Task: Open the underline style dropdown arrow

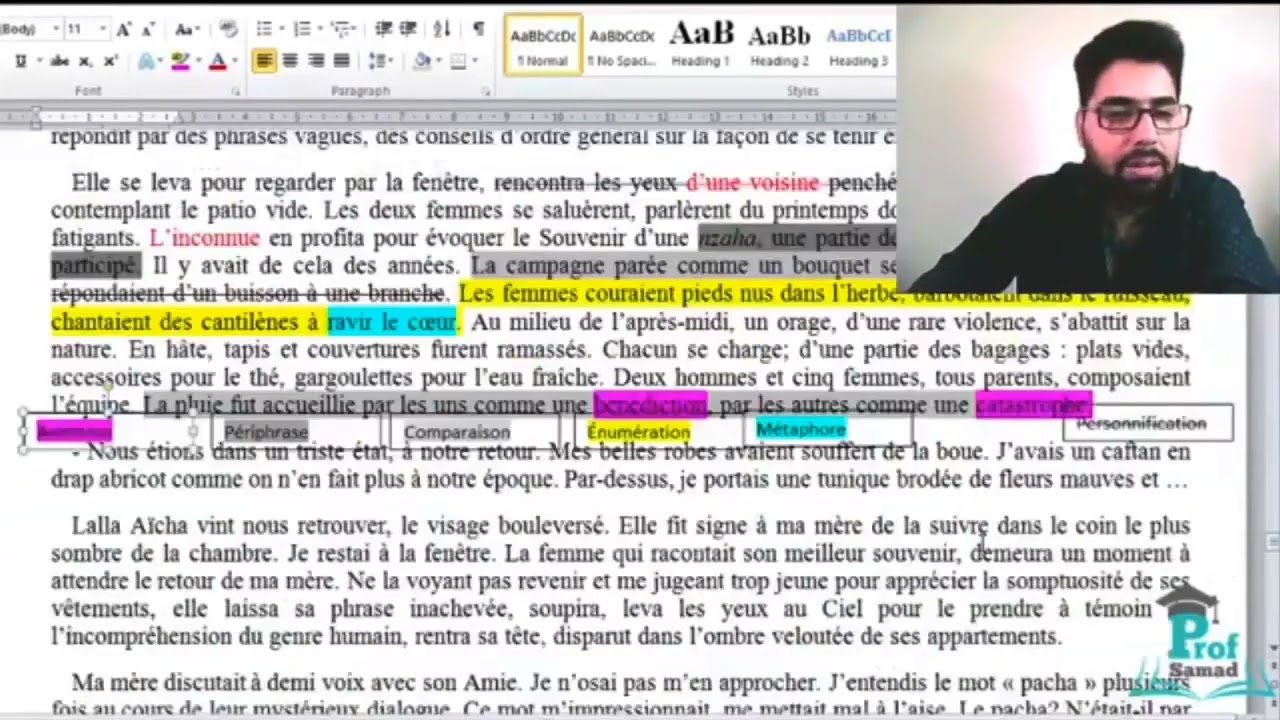Action: pyautogui.click(x=40, y=61)
